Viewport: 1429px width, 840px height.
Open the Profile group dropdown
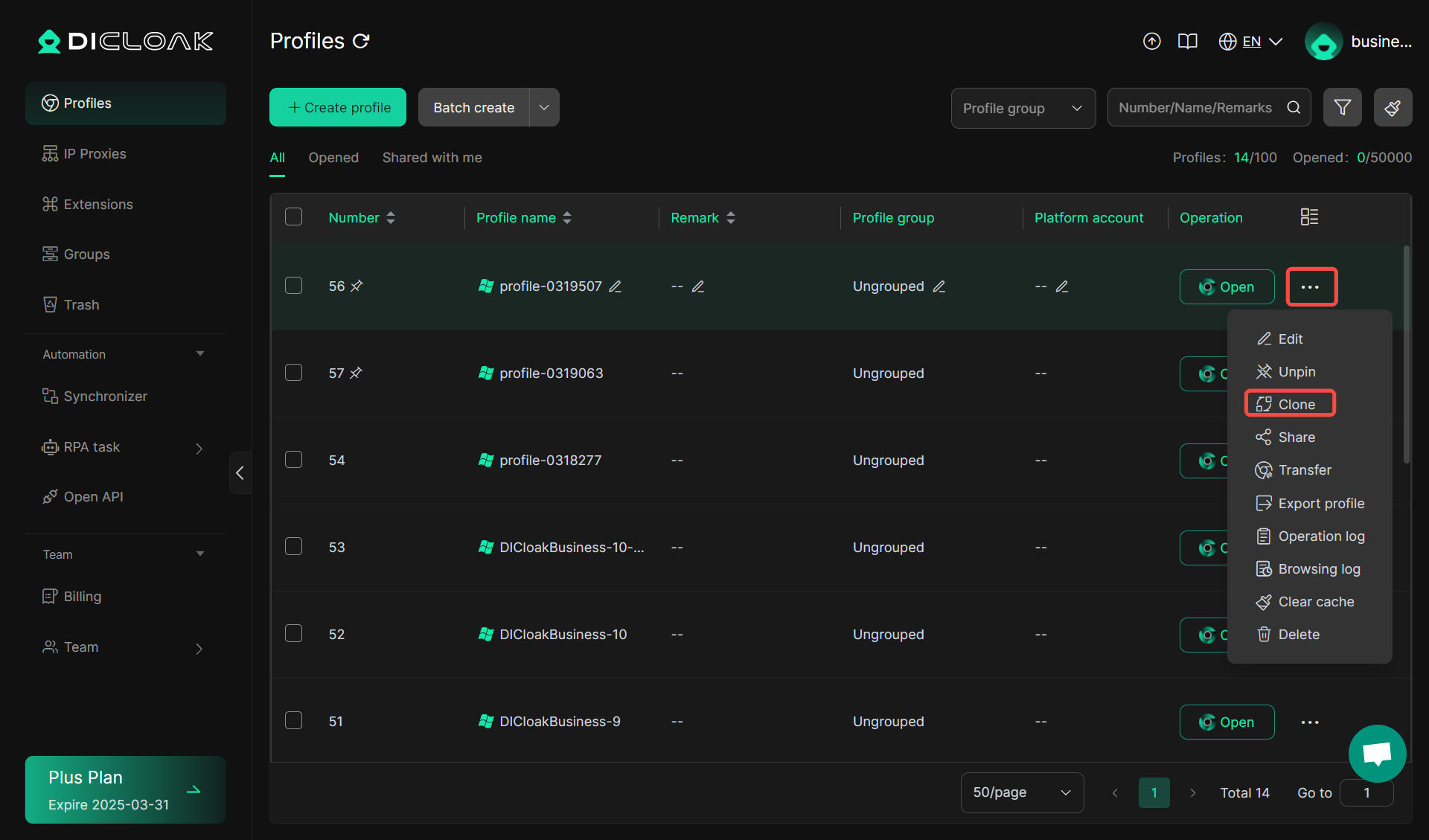click(x=1023, y=108)
